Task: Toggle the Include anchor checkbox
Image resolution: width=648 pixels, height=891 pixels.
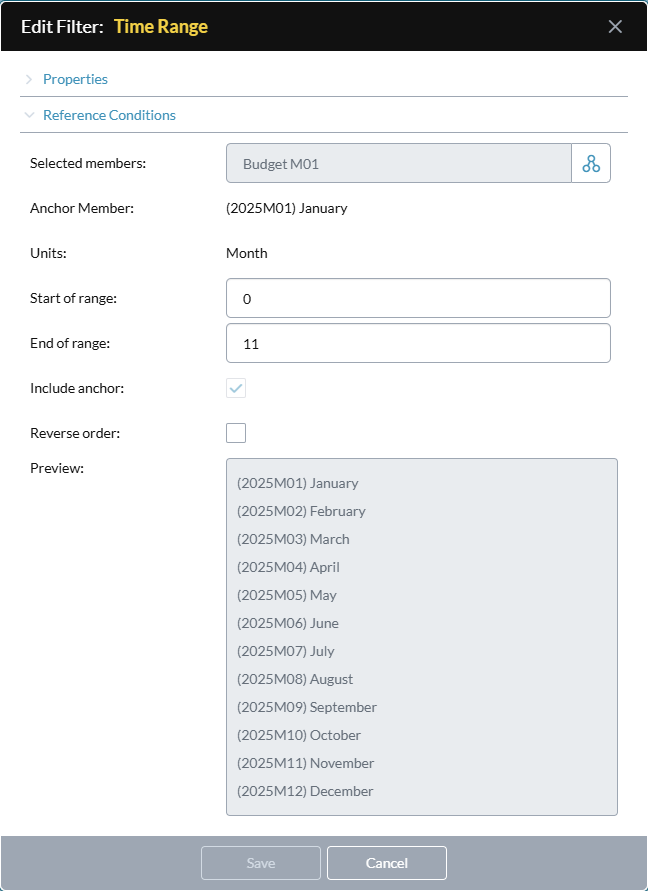Action: (x=236, y=388)
